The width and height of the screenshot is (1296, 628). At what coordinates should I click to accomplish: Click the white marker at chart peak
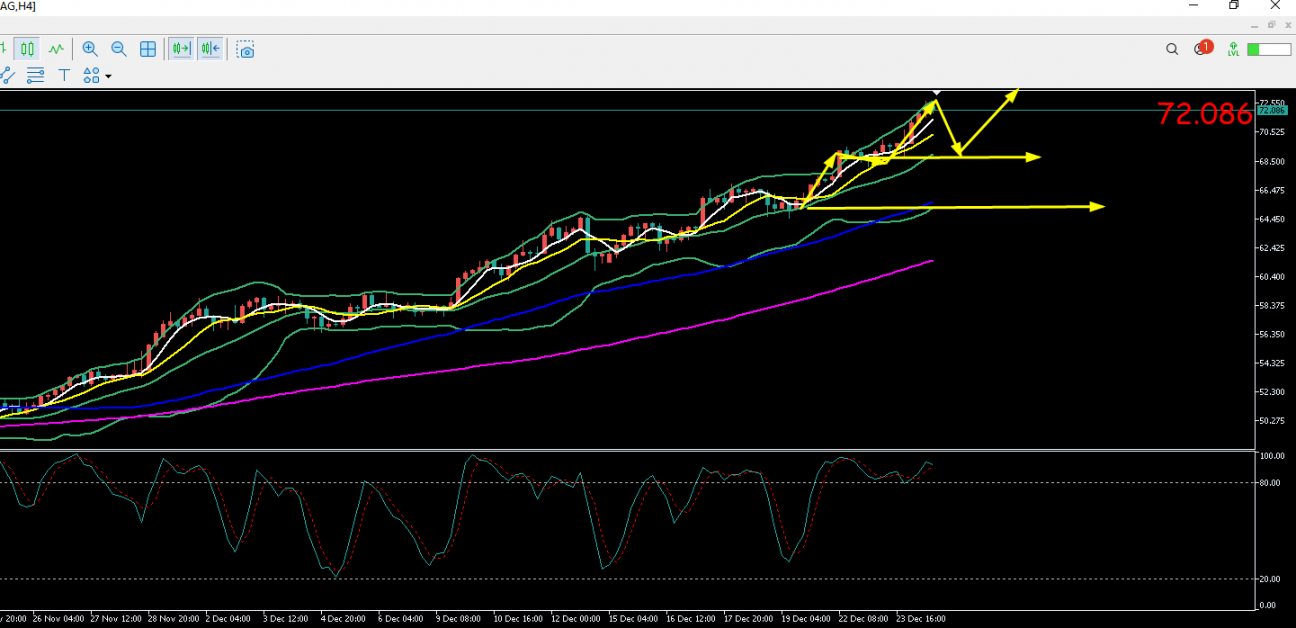tap(937, 92)
